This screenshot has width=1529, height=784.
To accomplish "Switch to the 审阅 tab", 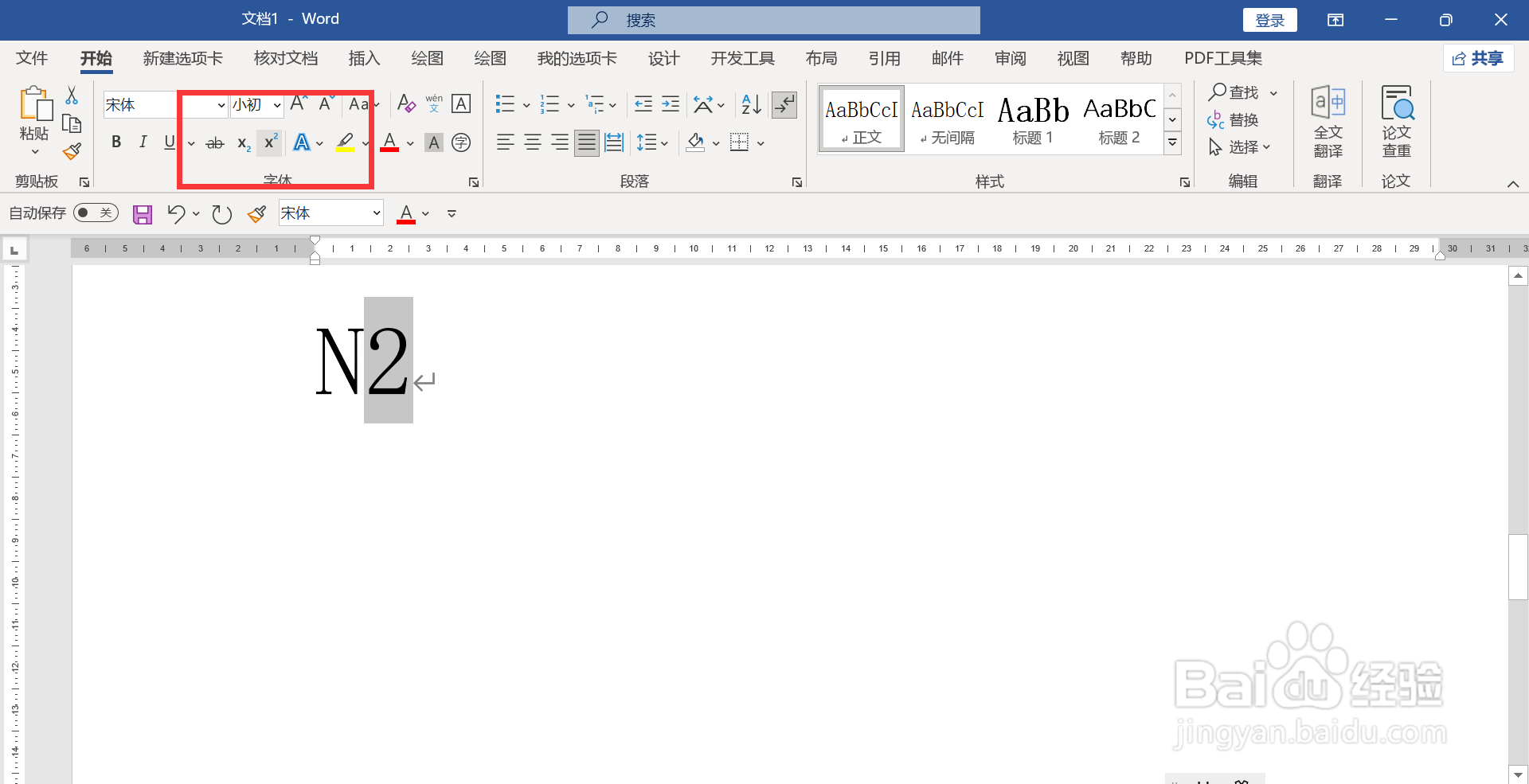I will click(1010, 58).
